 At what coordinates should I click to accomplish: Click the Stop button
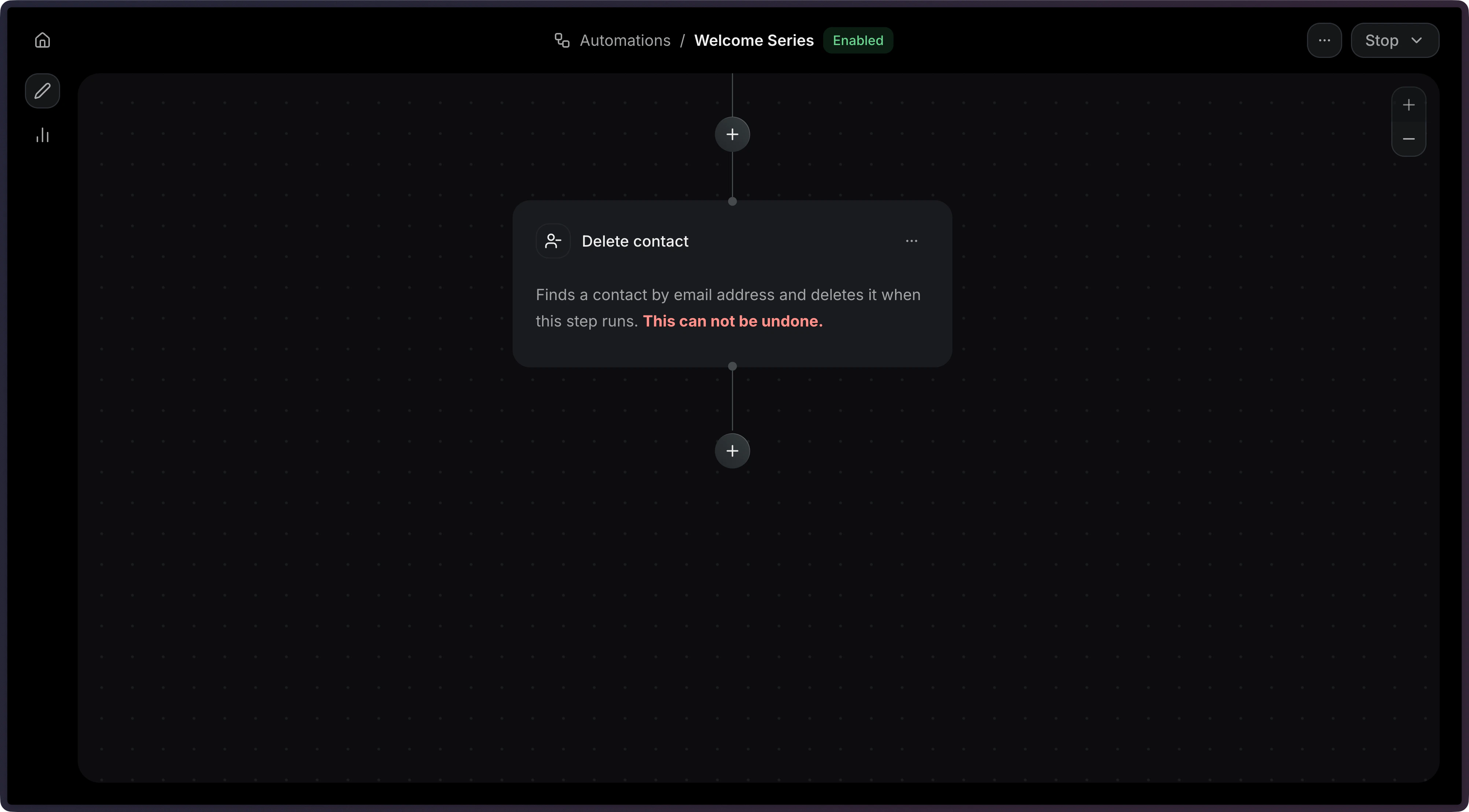(1383, 40)
